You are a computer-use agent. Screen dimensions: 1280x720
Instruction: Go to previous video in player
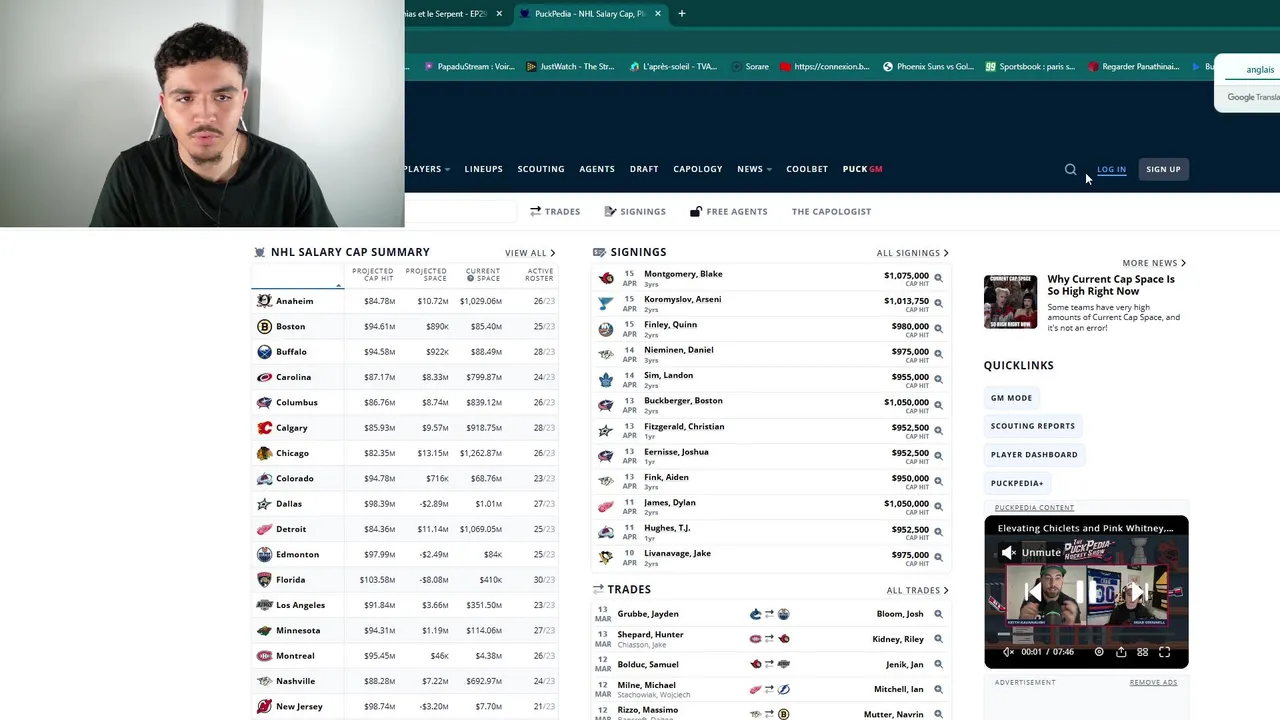click(x=1034, y=592)
